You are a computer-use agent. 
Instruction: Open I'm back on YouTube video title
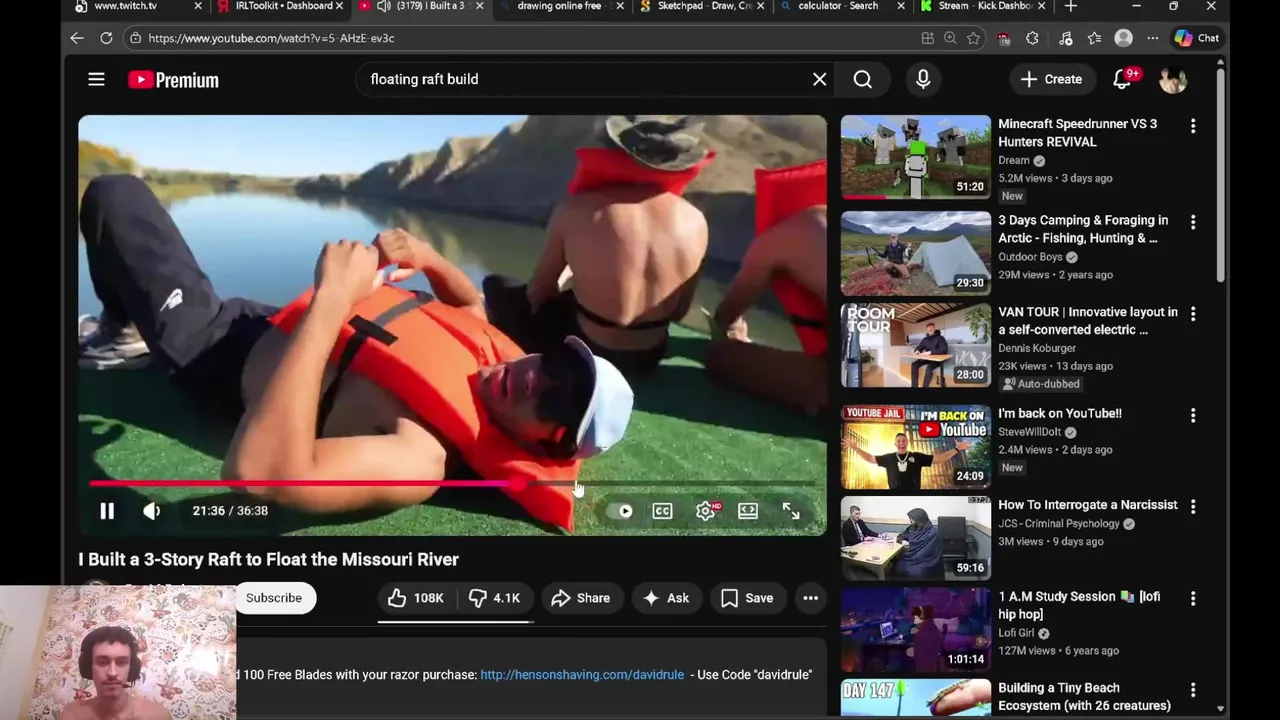(x=1060, y=413)
